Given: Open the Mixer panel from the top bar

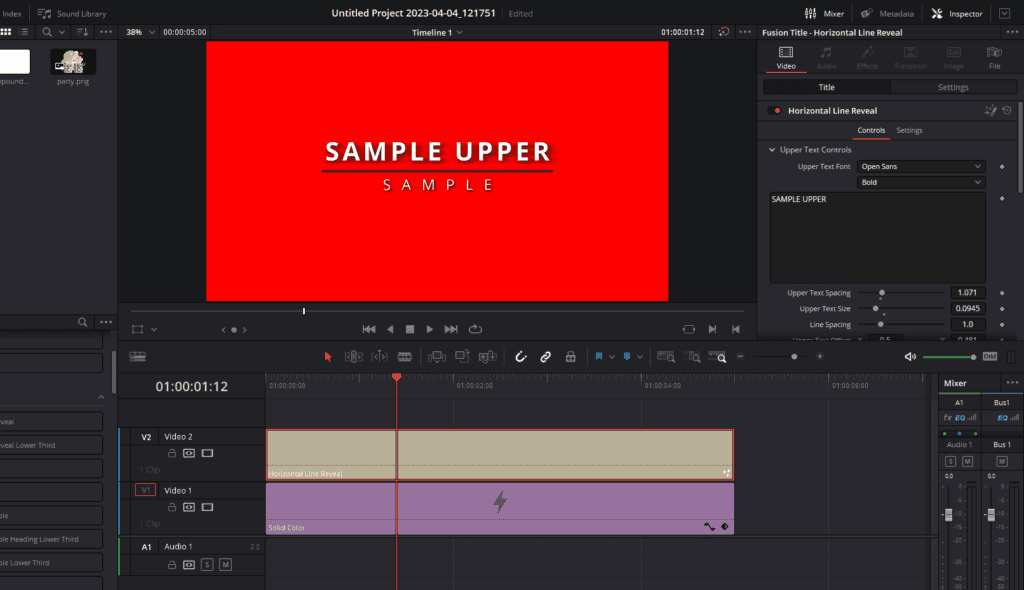Looking at the screenshot, I should click(x=824, y=13).
